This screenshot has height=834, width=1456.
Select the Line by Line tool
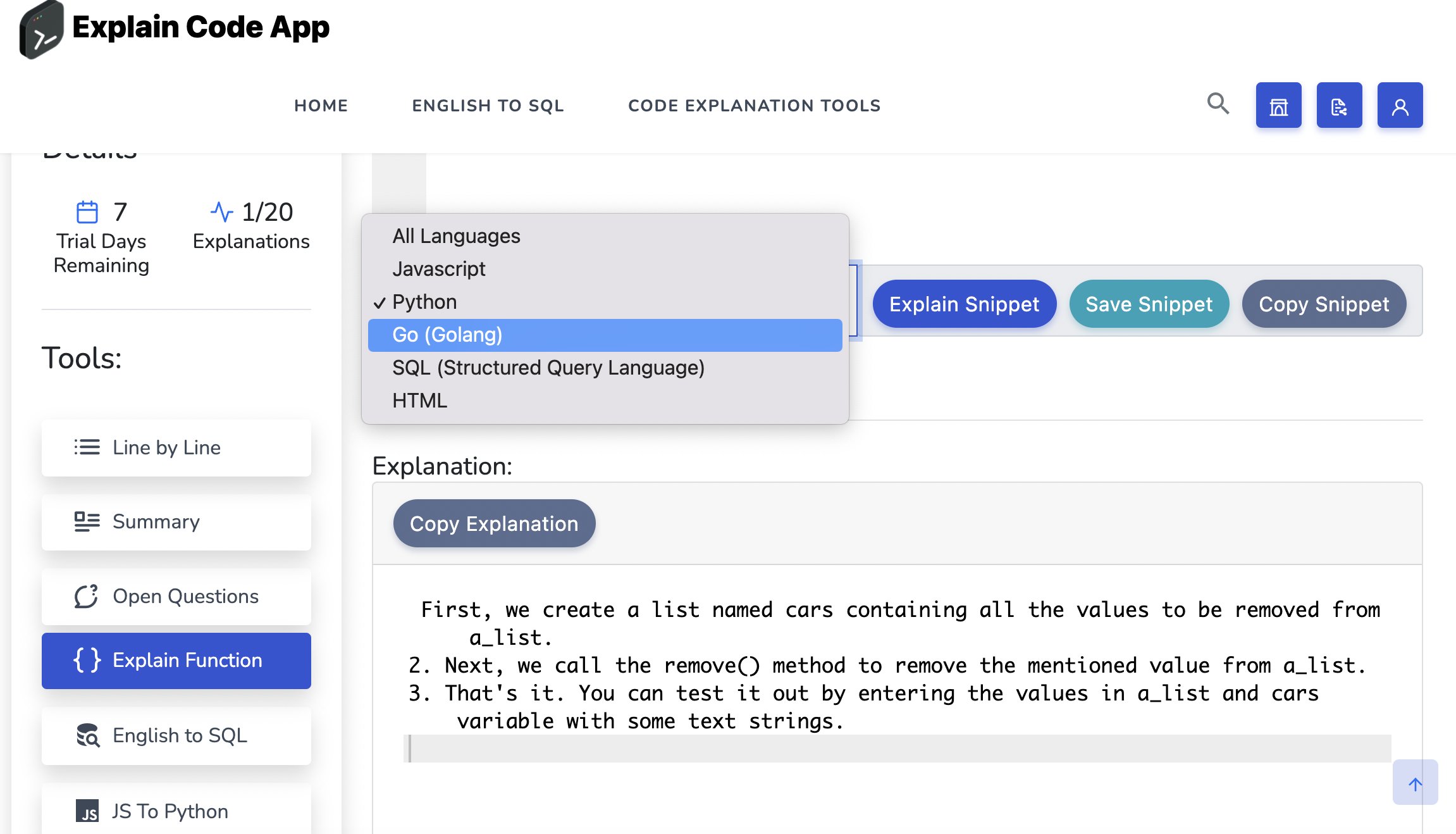(176, 447)
